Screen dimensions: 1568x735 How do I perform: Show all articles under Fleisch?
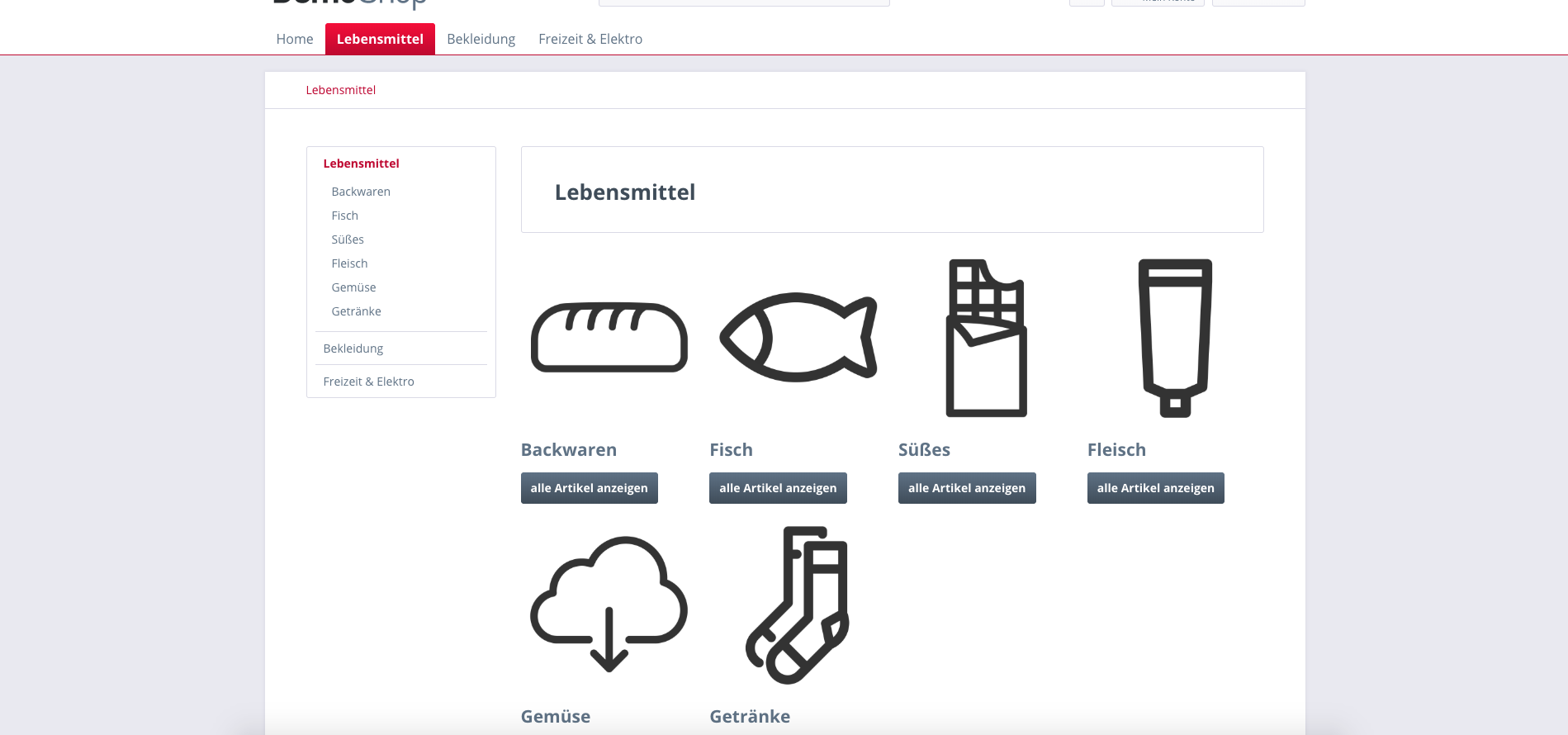click(1155, 488)
